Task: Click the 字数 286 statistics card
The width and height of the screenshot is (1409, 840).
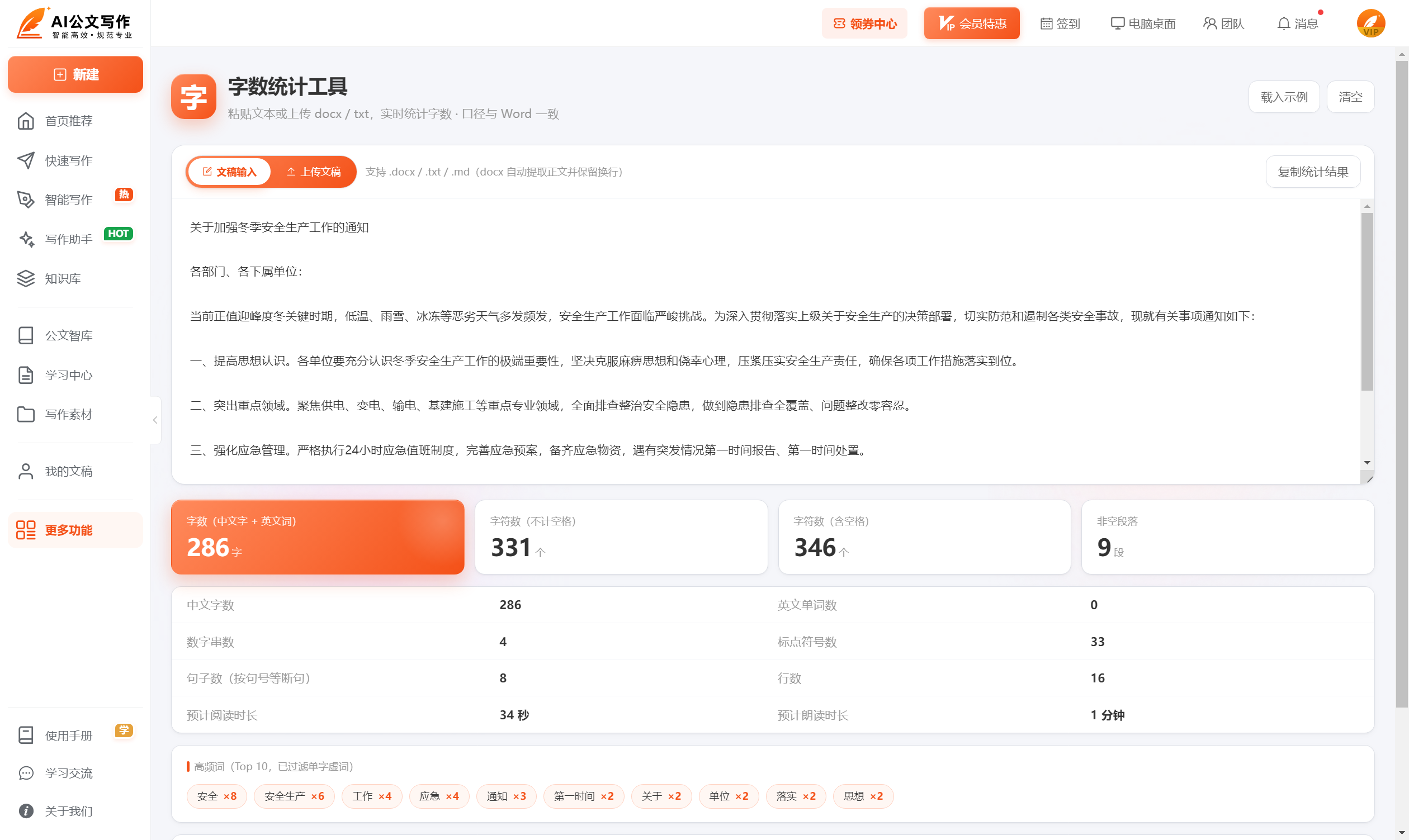Action: (318, 537)
